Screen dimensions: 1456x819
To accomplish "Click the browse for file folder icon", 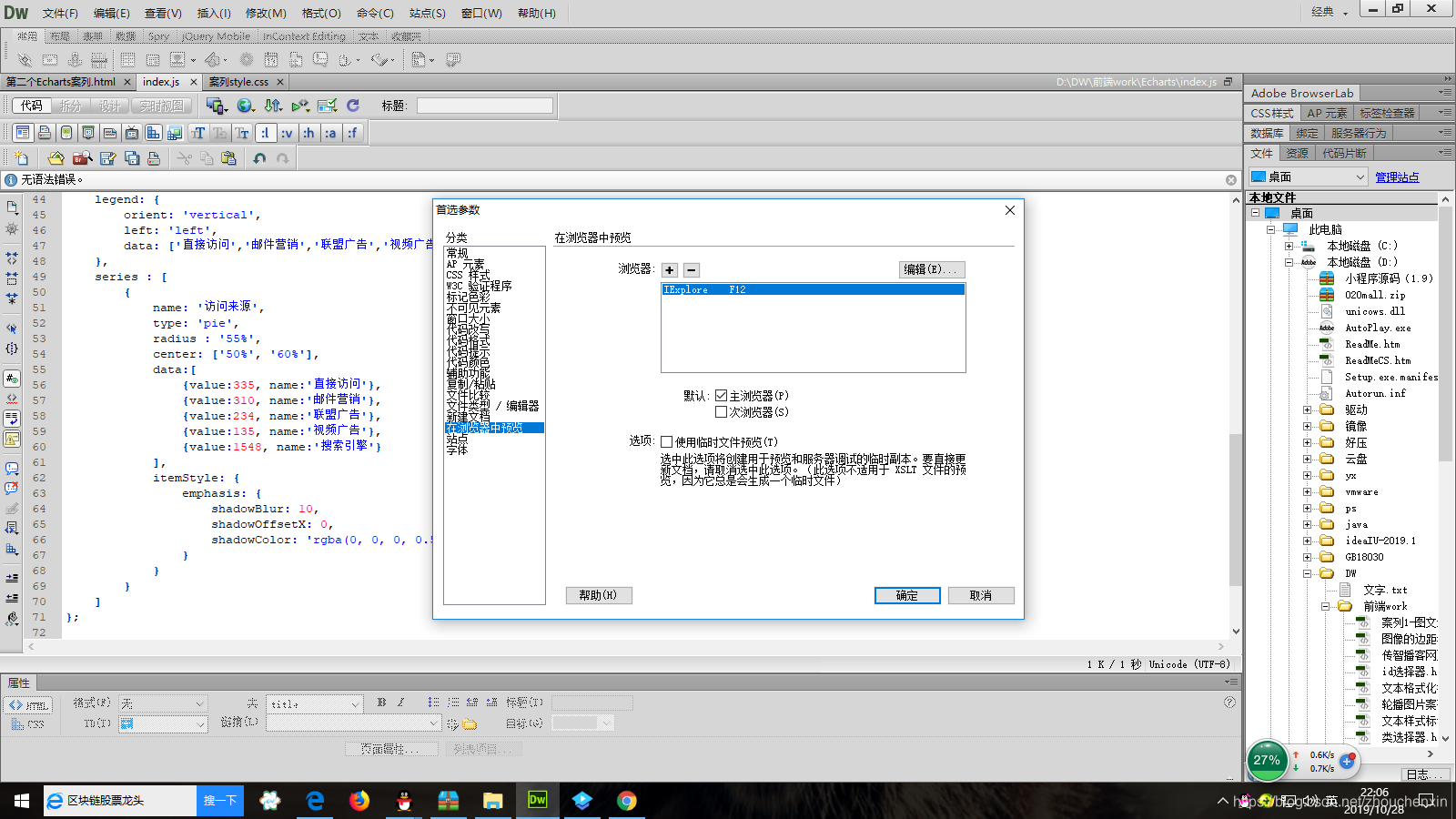I will pyautogui.click(x=470, y=724).
